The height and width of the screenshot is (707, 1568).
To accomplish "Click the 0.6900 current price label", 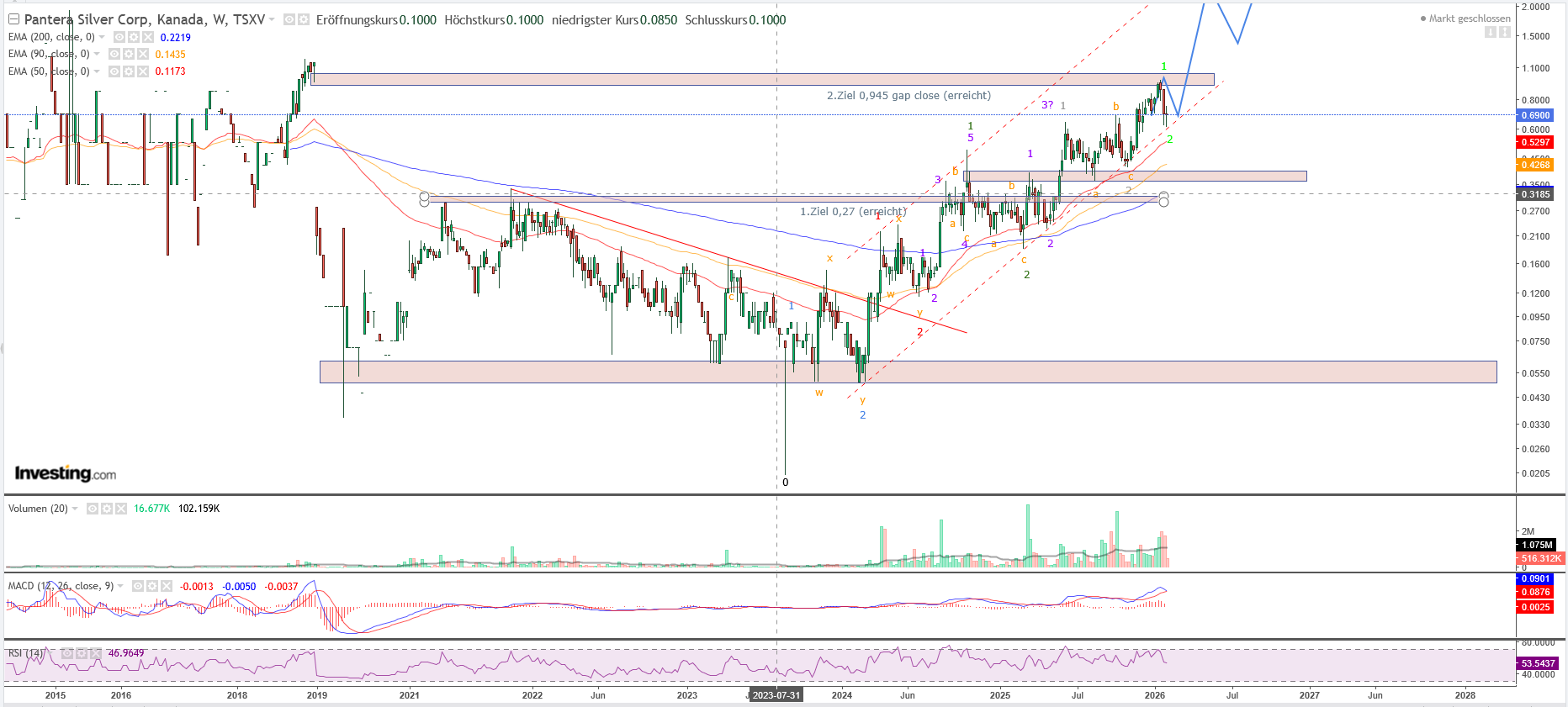I will point(1535,115).
